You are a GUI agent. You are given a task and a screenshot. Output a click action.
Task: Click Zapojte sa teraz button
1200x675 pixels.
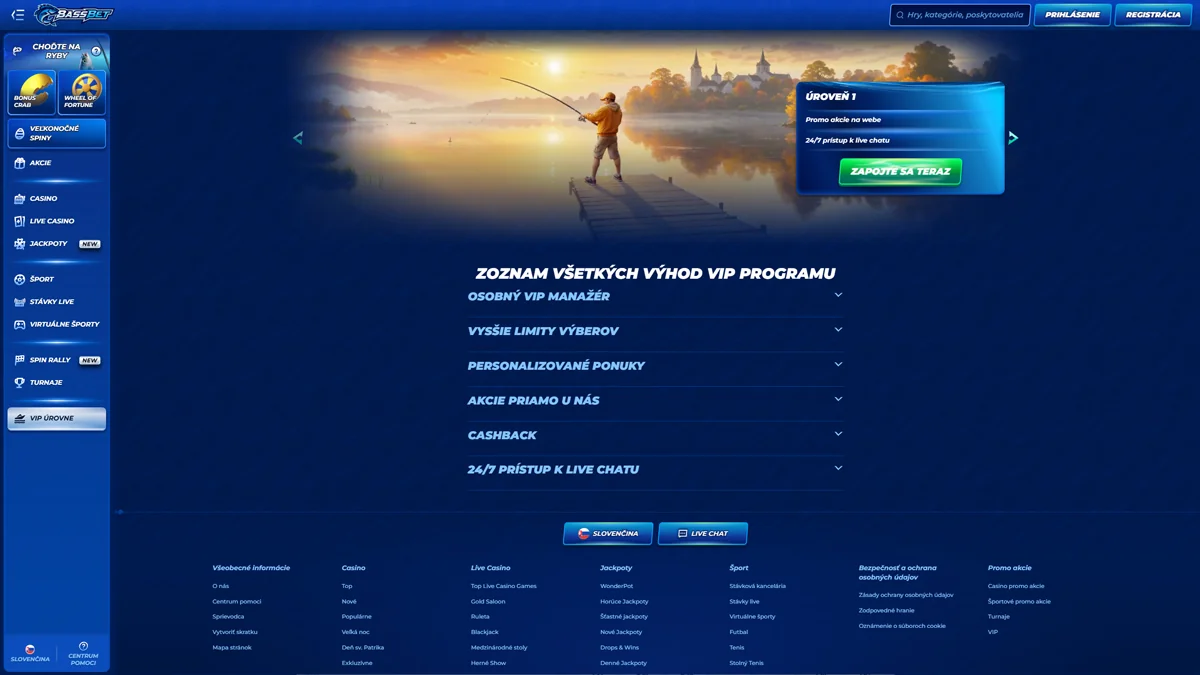pos(900,172)
